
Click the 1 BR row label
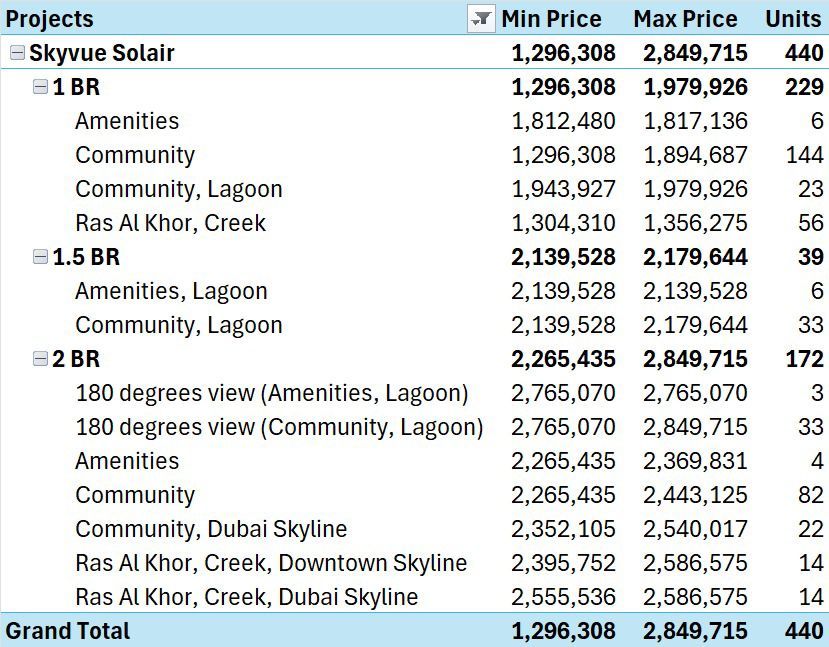click(x=76, y=87)
